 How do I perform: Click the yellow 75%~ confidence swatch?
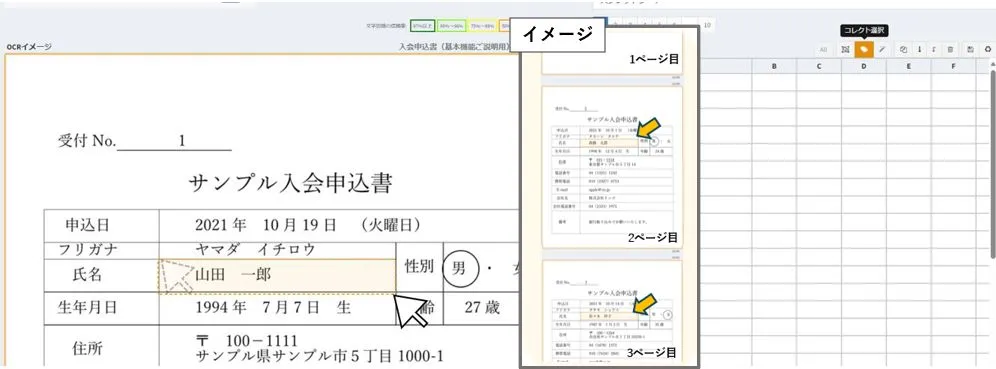(481, 26)
